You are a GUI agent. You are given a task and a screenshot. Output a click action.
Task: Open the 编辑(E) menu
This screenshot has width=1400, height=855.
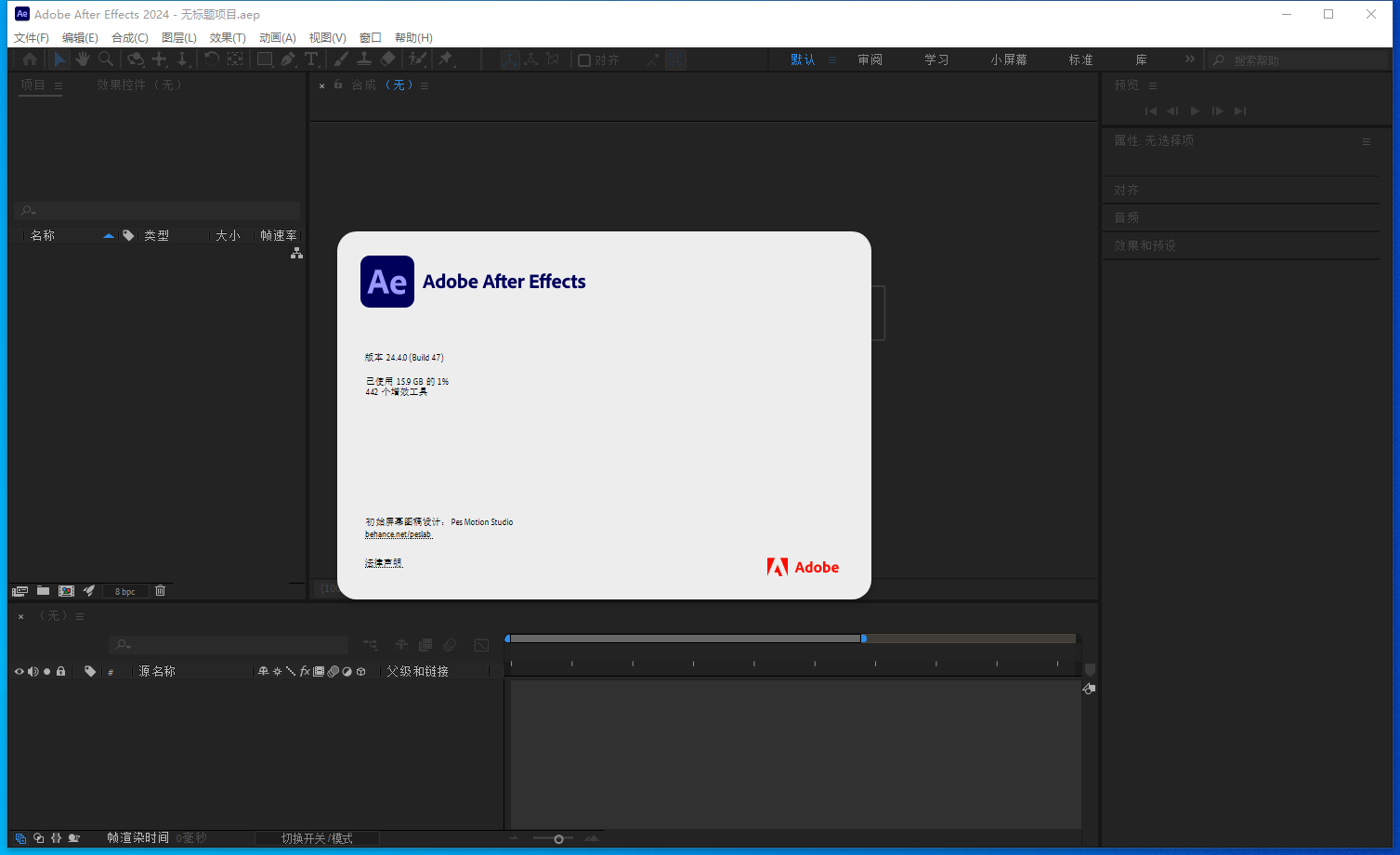80,38
